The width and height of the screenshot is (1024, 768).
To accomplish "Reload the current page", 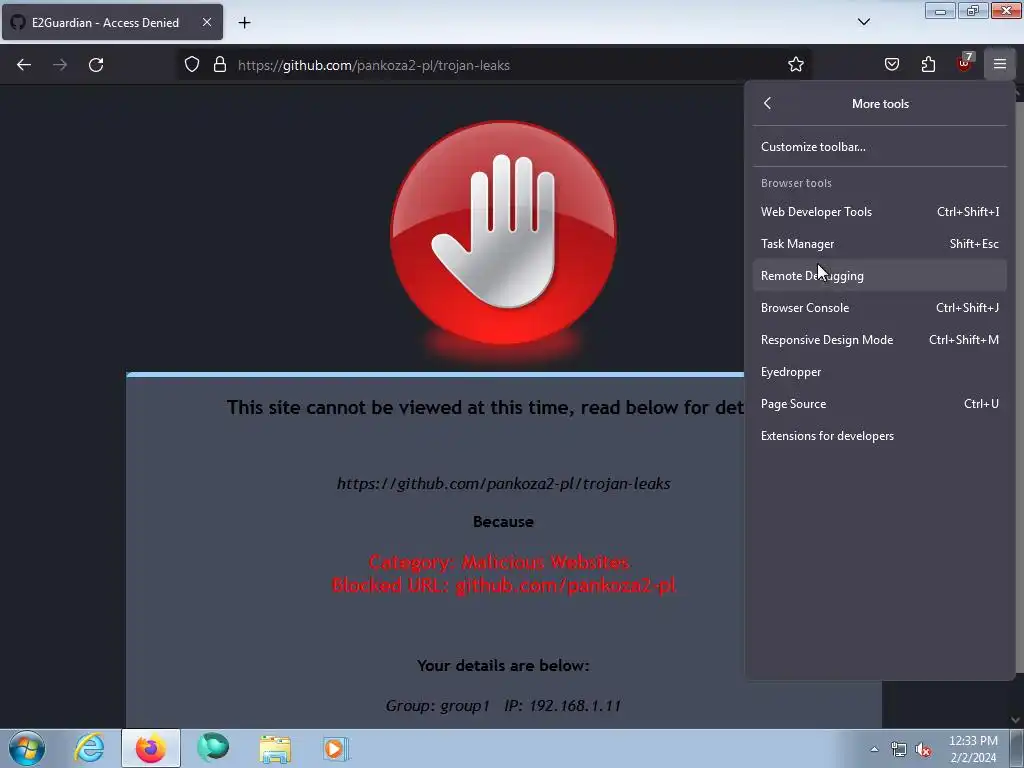I will (x=96, y=65).
